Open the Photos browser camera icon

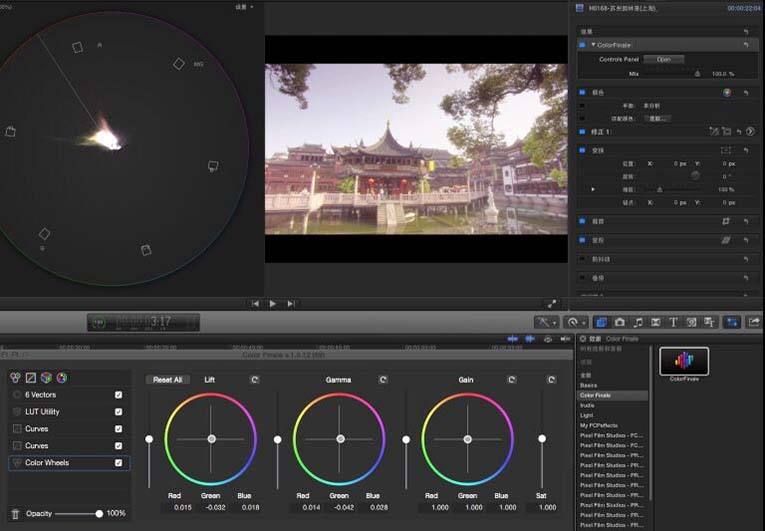click(620, 322)
